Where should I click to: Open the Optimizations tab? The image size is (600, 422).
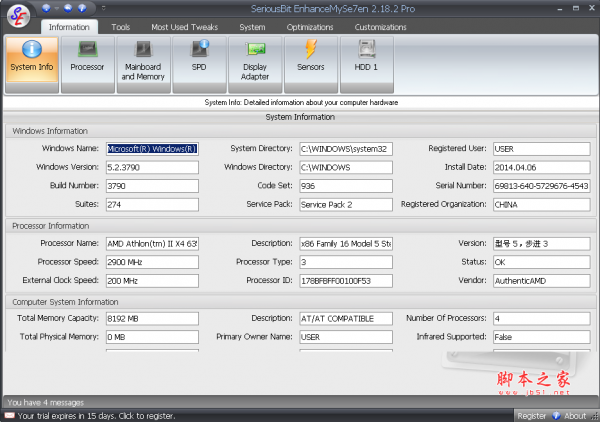point(310,27)
